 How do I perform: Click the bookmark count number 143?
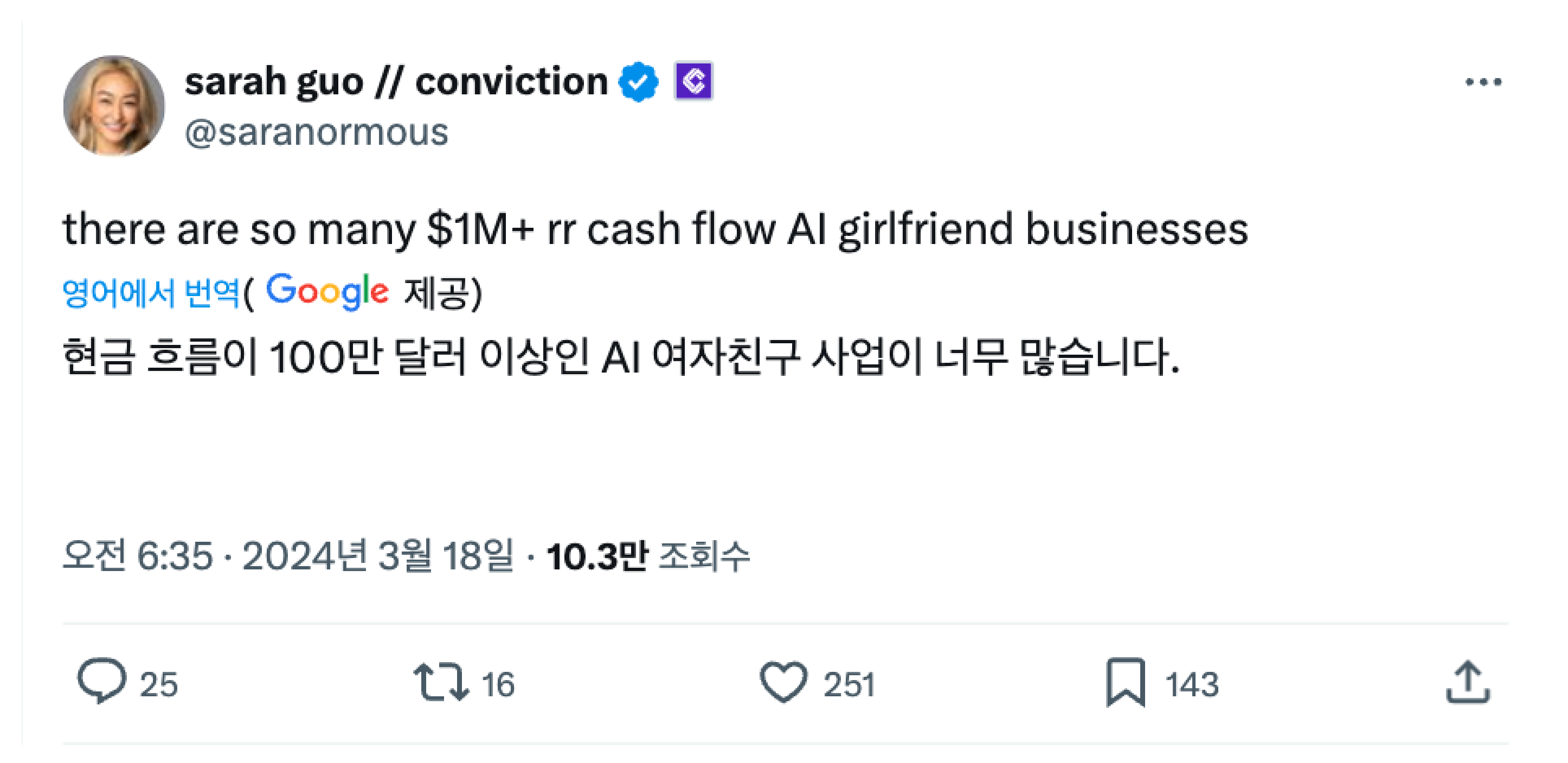tap(1192, 684)
